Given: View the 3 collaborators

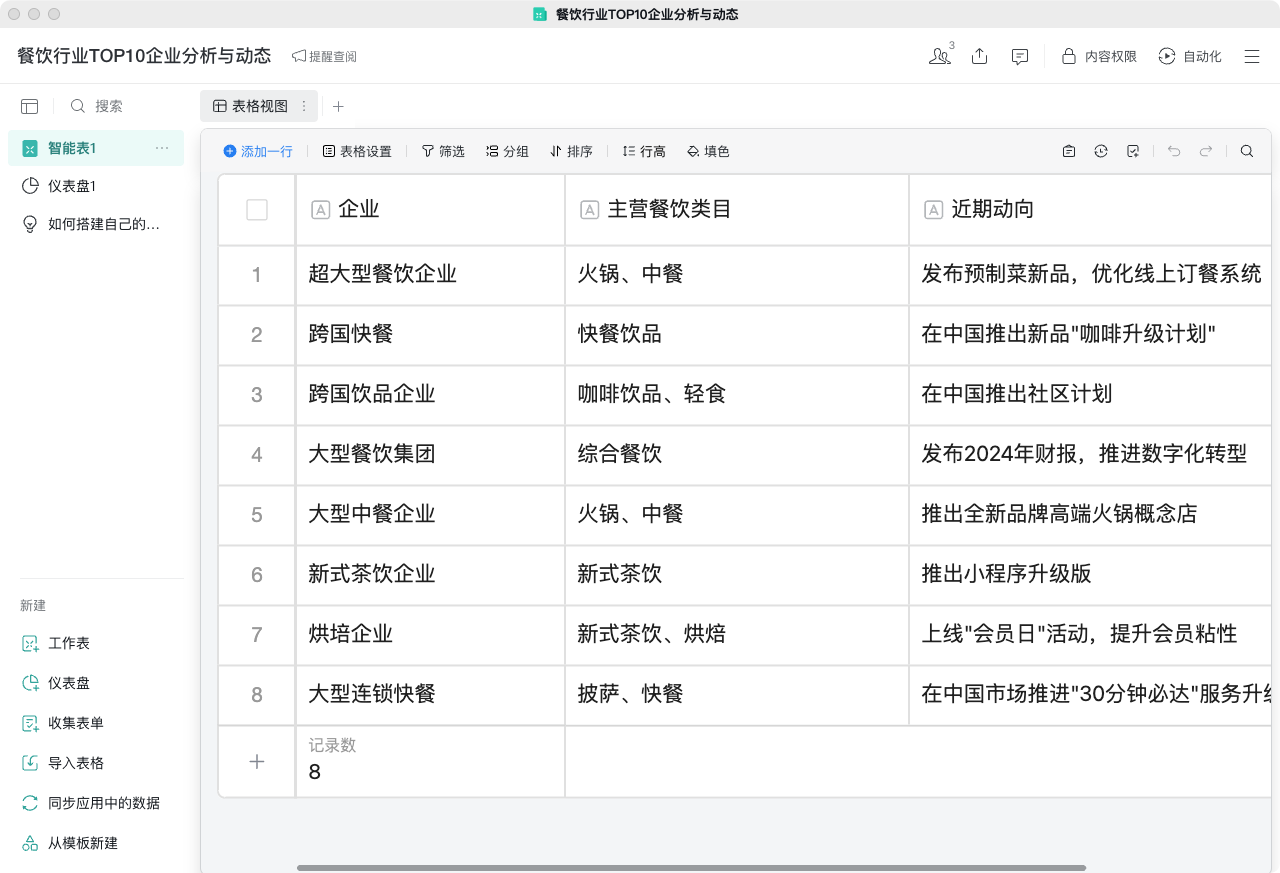Looking at the screenshot, I should pos(938,57).
